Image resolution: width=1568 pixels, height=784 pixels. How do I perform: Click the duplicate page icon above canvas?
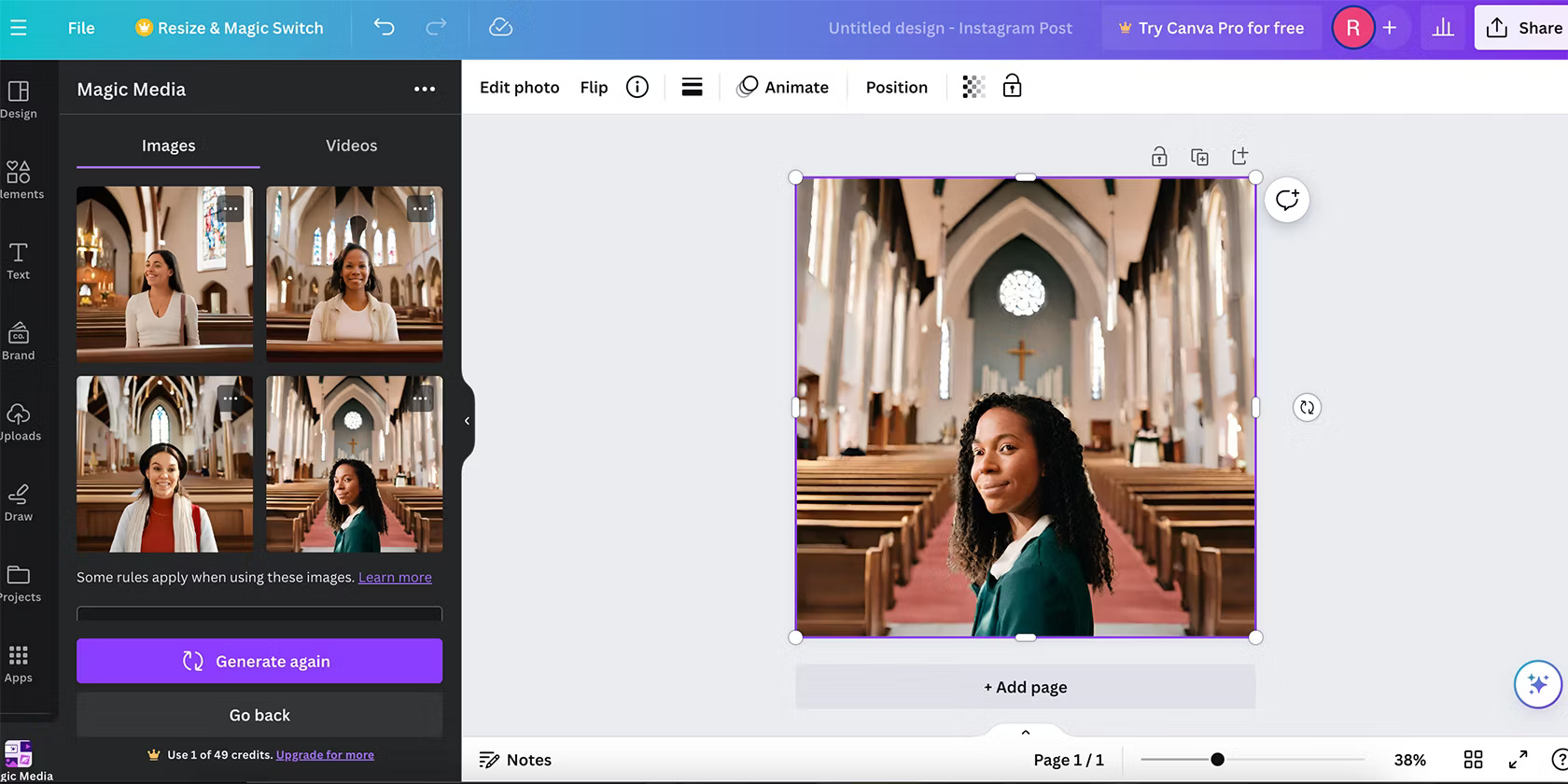pos(1199,157)
